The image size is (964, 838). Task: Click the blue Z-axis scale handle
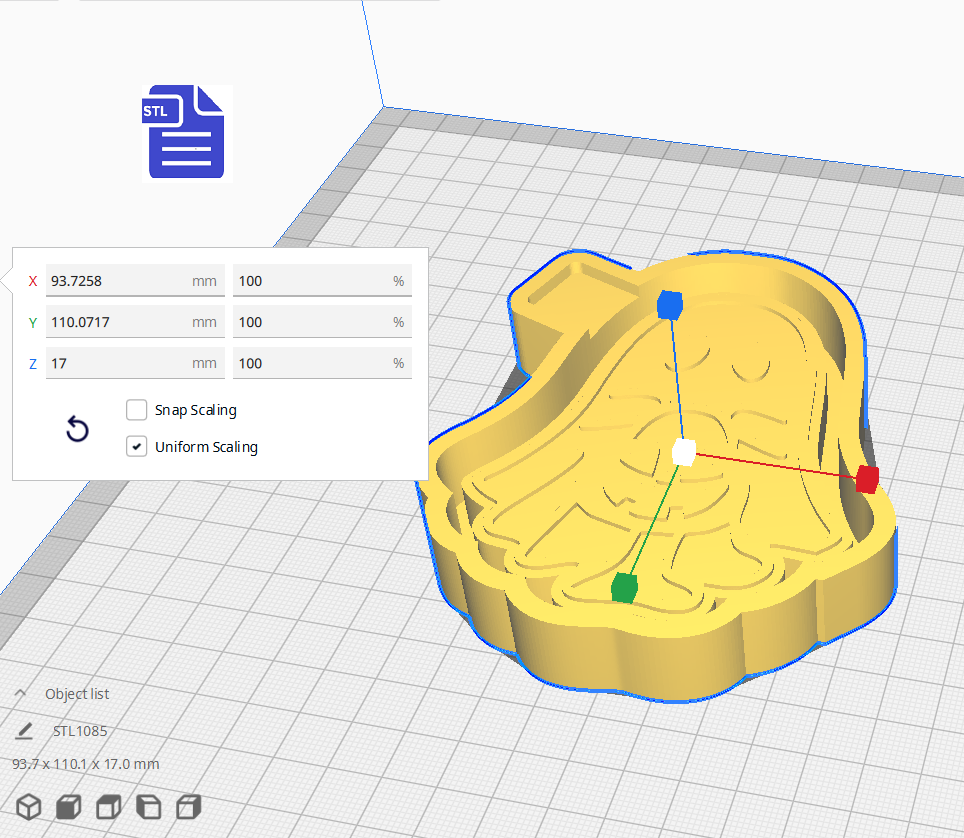(669, 304)
